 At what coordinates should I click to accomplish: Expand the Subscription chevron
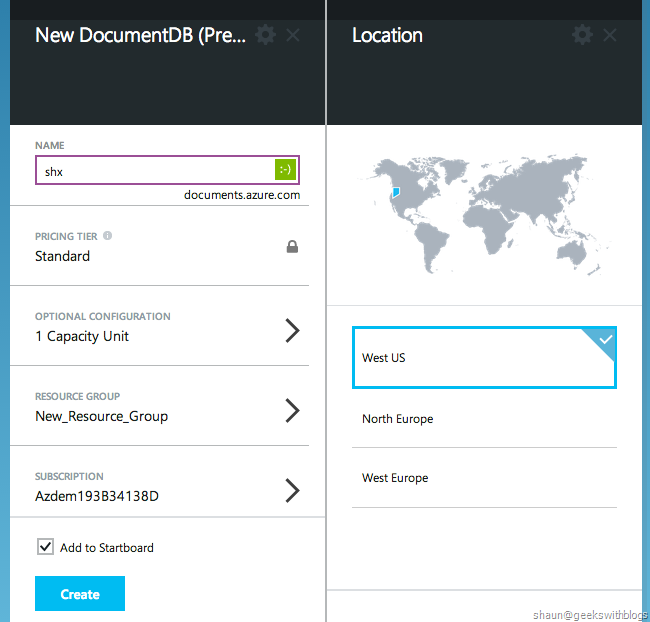[293, 491]
